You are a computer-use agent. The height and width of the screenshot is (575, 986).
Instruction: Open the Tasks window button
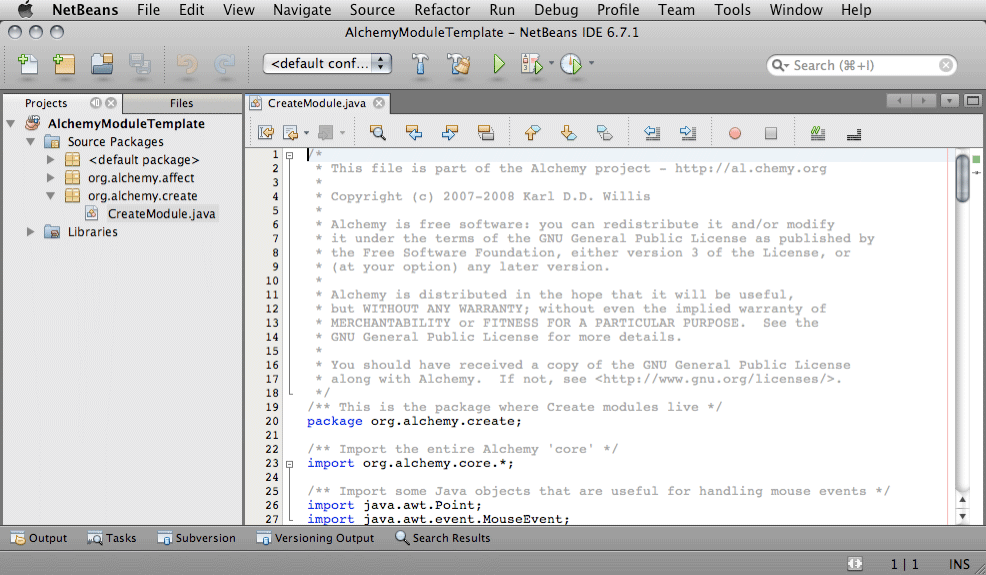[x=112, y=539]
